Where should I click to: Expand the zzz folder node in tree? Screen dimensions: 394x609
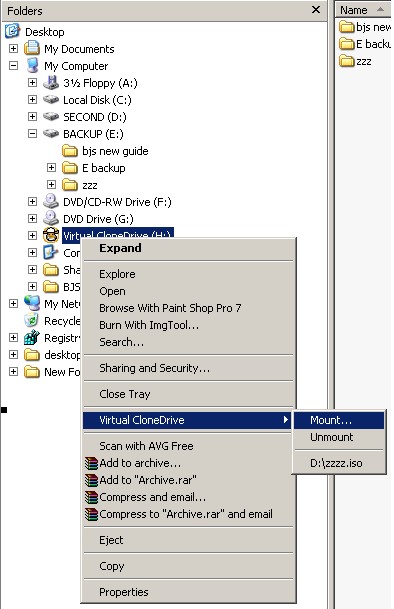(51, 185)
